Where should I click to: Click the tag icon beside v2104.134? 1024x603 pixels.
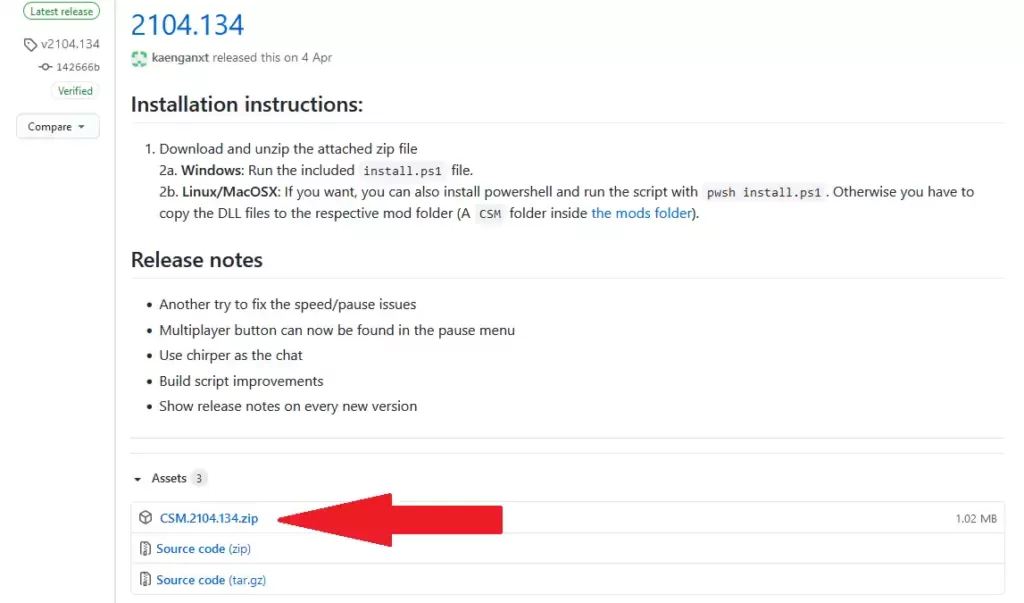pyautogui.click(x=30, y=45)
